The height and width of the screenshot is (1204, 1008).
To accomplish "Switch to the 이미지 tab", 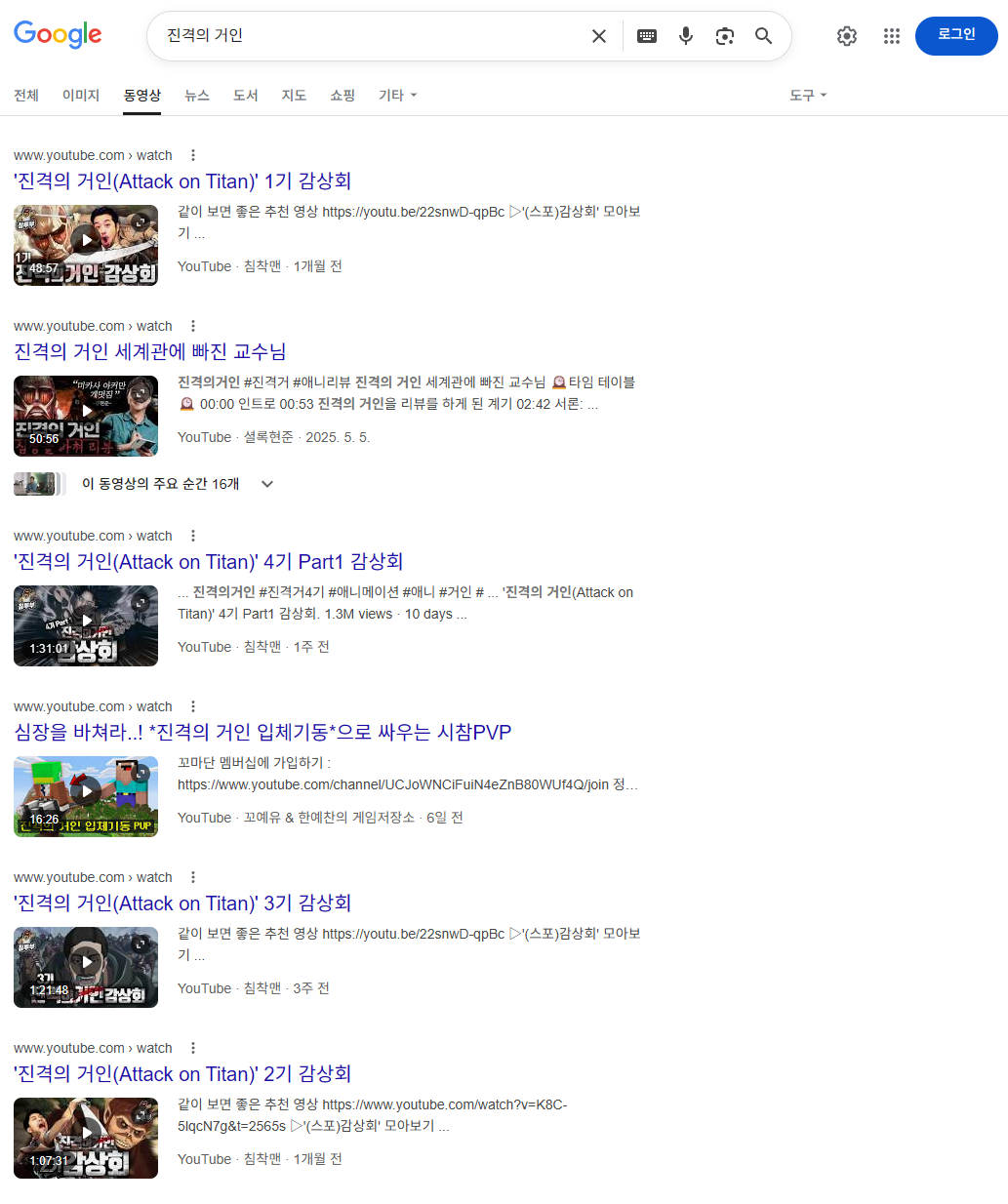I will tap(81, 96).
